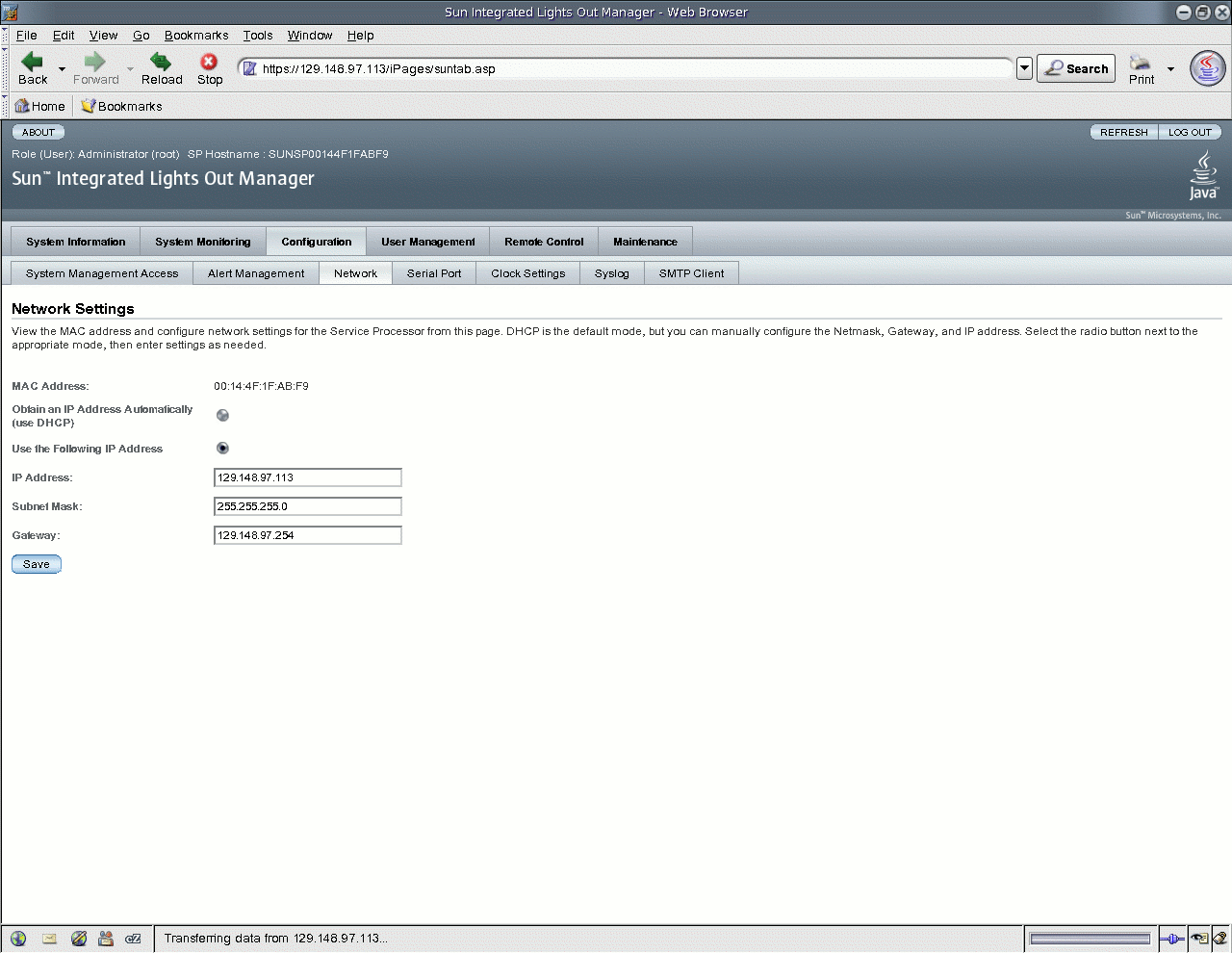Image resolution: width=1232 pixels, height=953 pixels.
Task: Open the Forward history dropdown arrow
Action: coord(130,69)
